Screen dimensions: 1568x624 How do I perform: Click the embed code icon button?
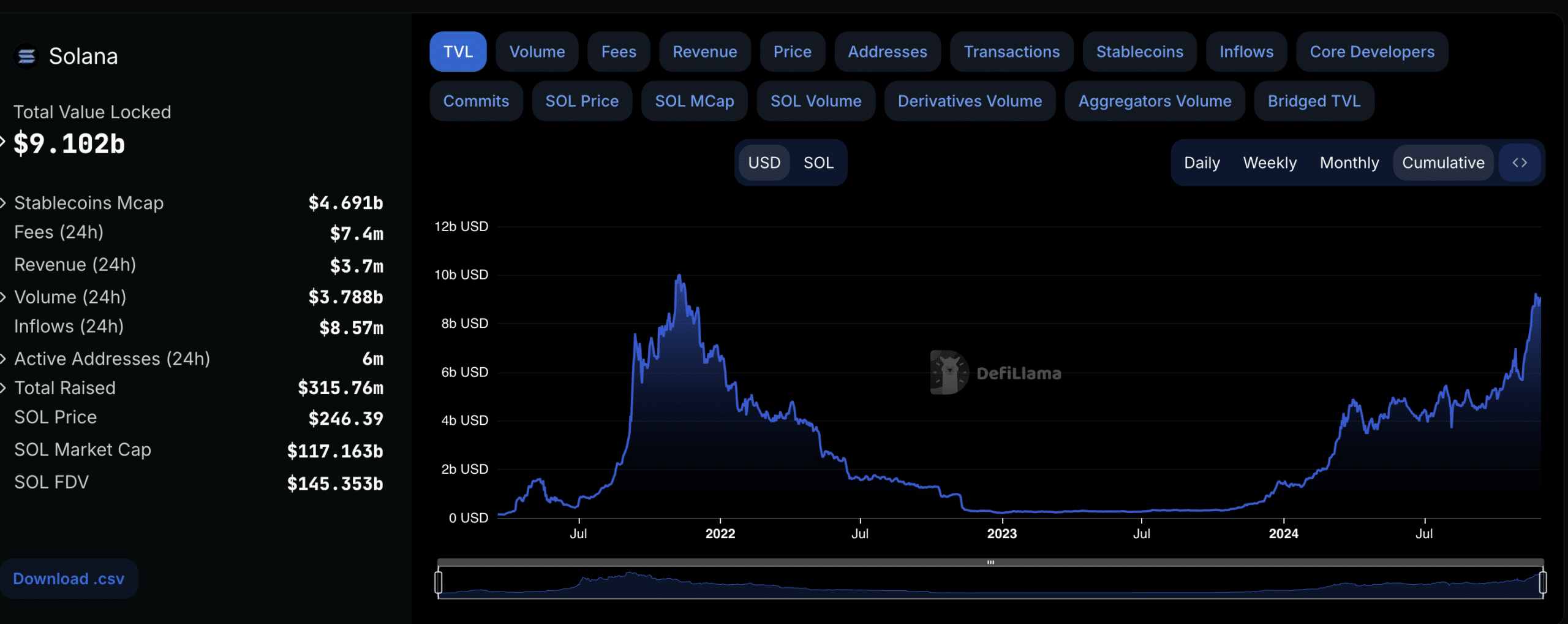[1520, 162]
